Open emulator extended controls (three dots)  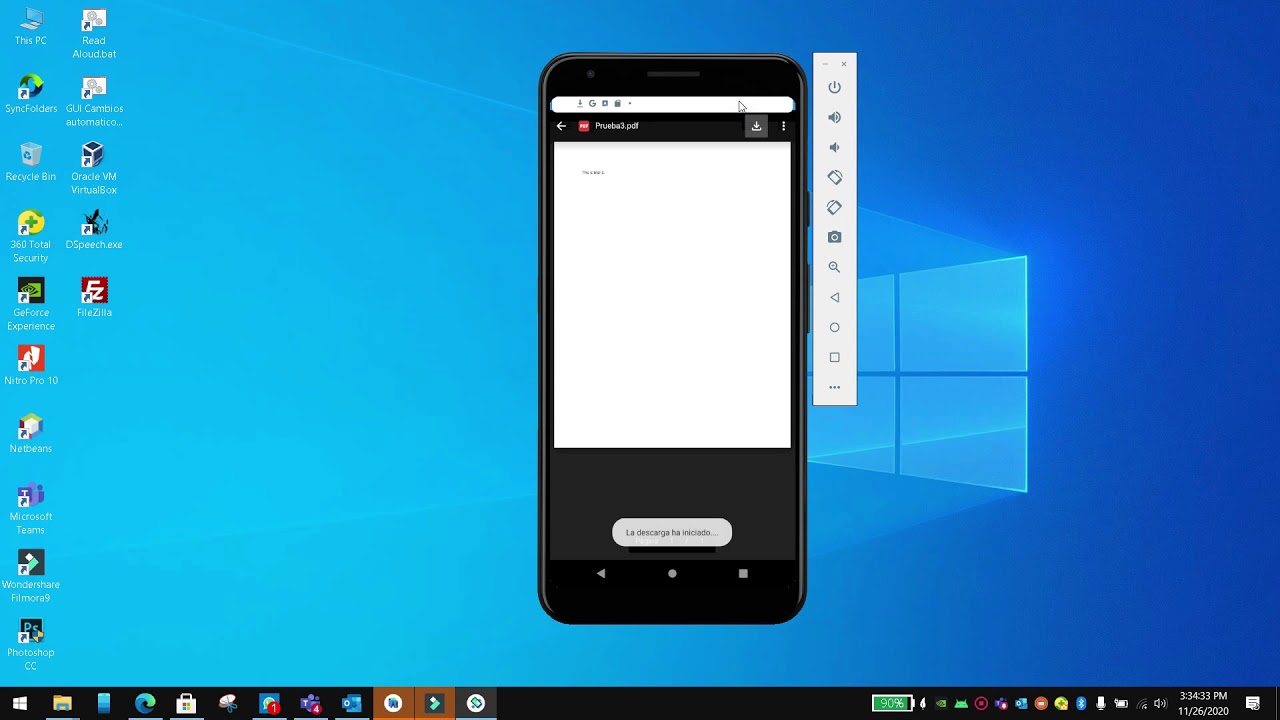click(834, 387)
